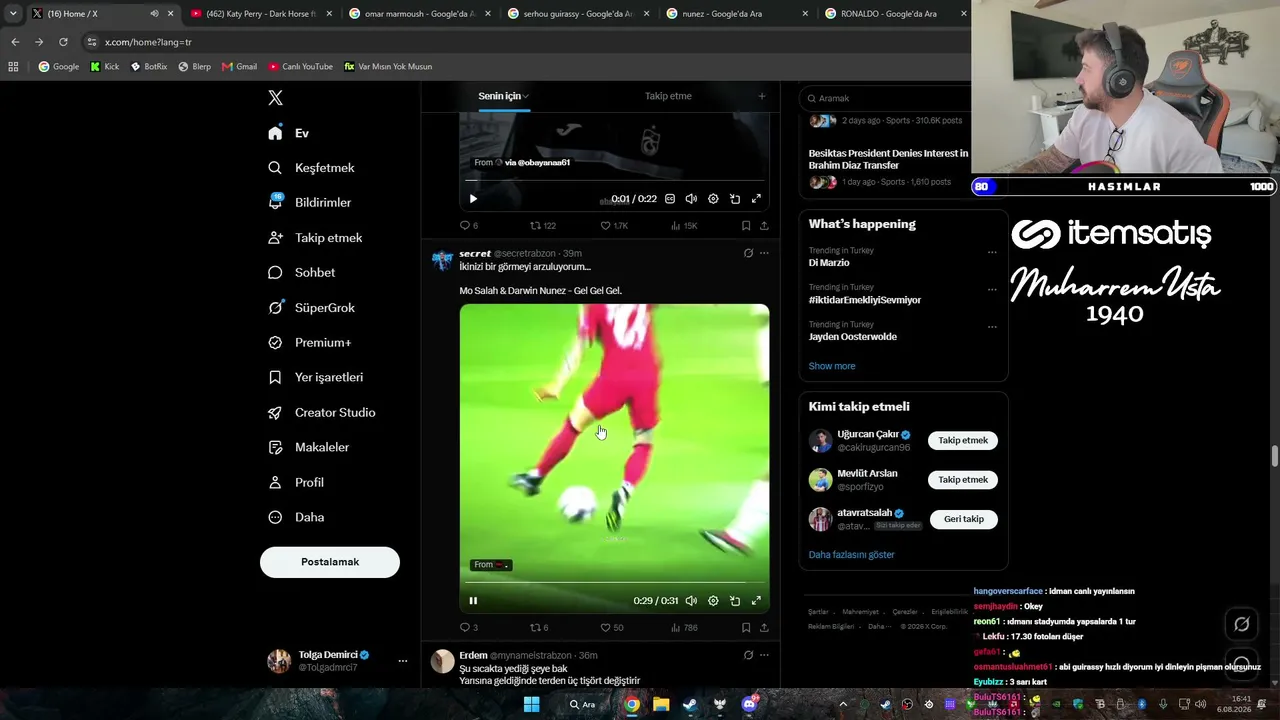Mute the X browser tab audio
The height and width of the screenshot is (720, 1280).
pyautogui.click(x=154, y=14)
